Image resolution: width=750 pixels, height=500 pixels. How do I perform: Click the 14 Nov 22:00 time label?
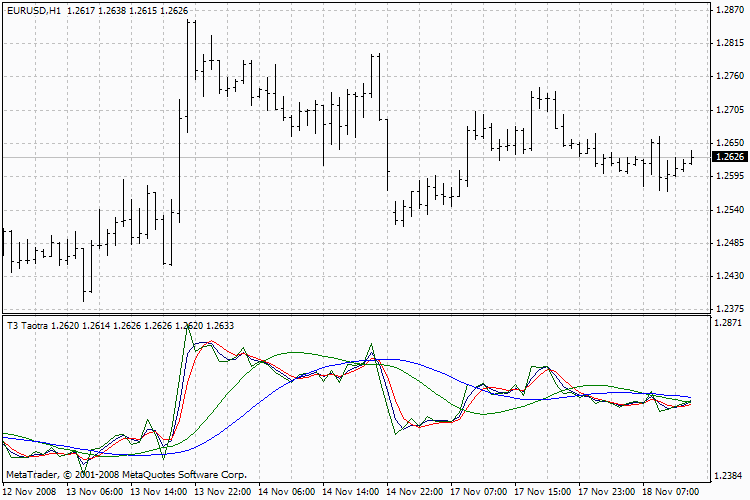pyautogui.click(x=415, y=492)
